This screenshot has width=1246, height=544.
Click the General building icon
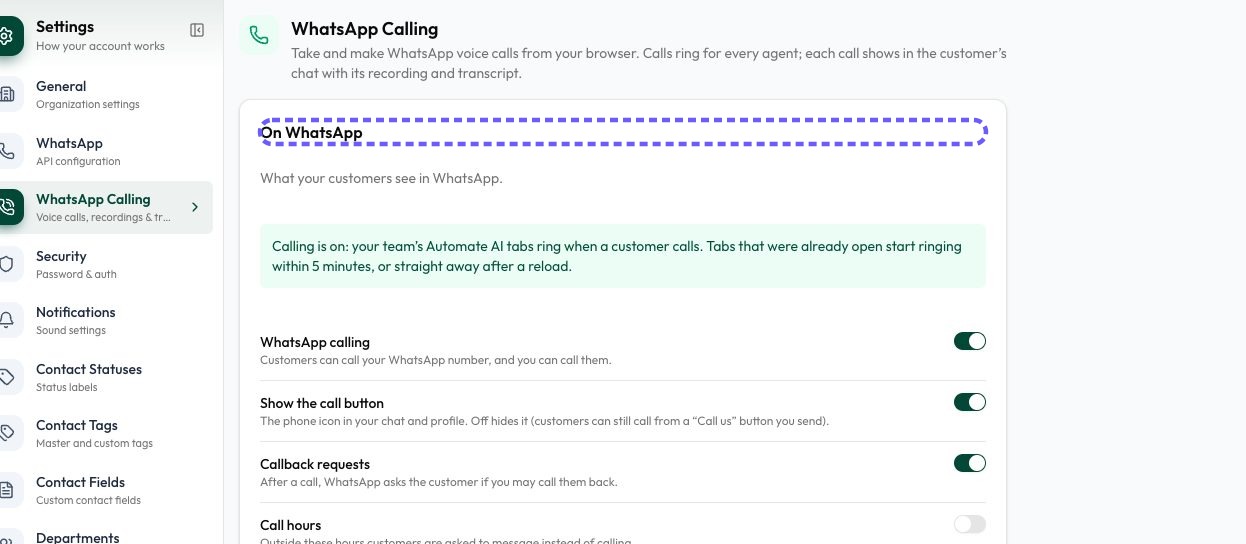pyautogui.click(x=8, y=94)
